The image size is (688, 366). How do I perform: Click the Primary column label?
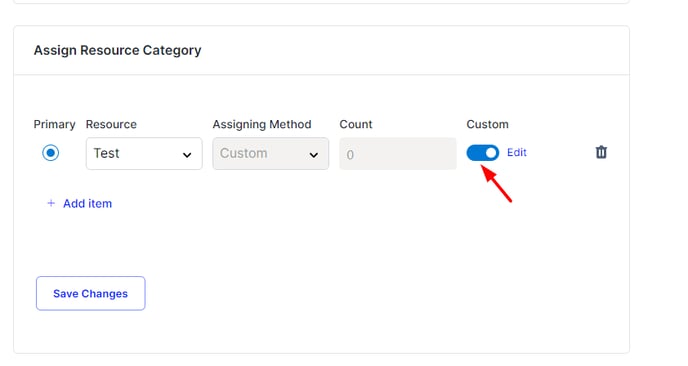coord(54,124)
